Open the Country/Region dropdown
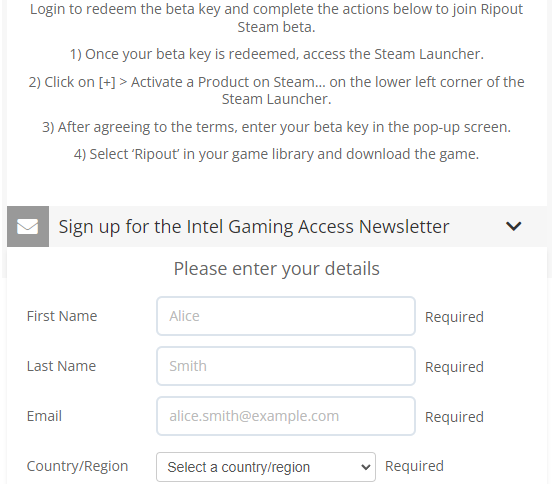This screenshot has height=484, width=554. point(266,467)
